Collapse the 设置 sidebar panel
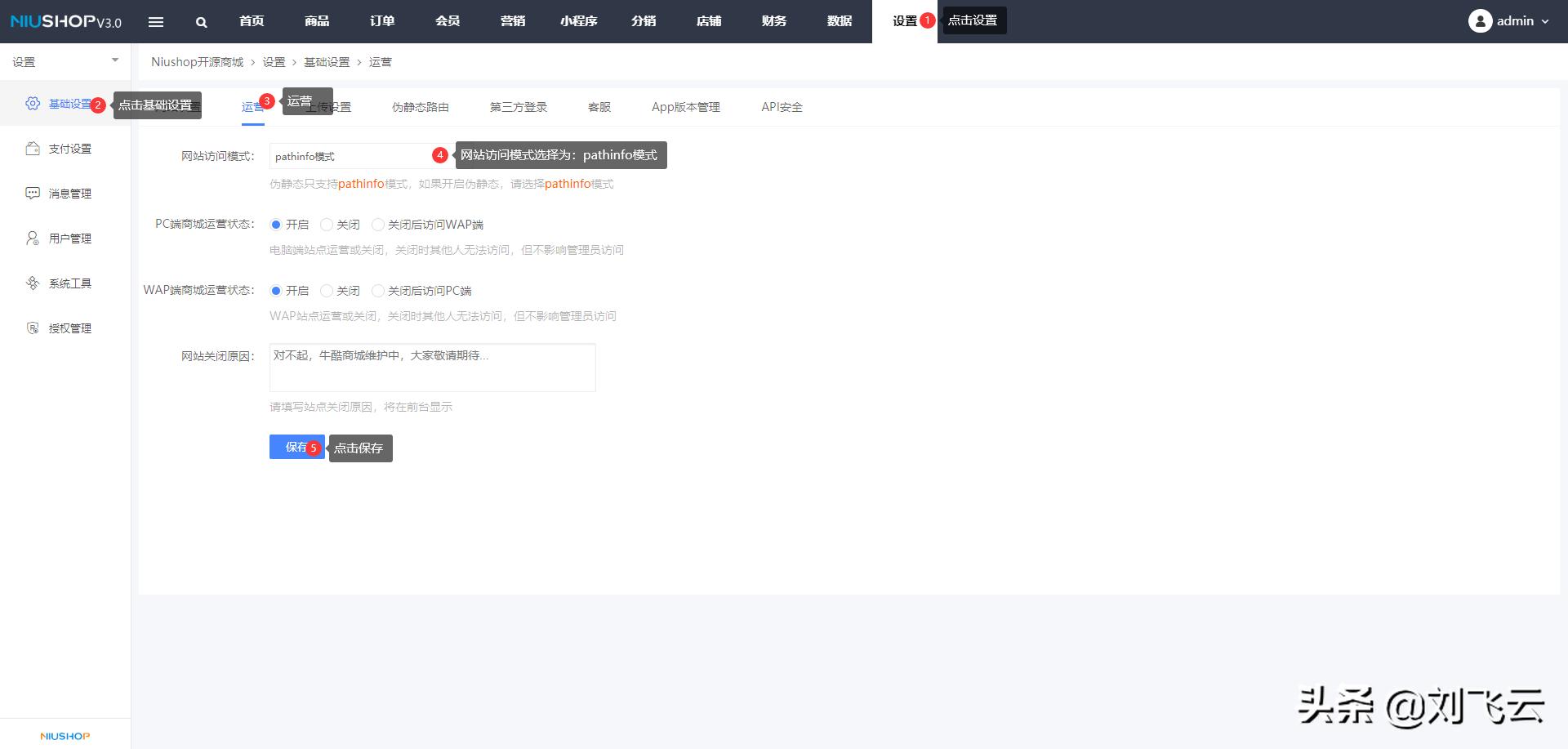The width and height of the screenshot is (1568, 749). (x=115, y=60)
